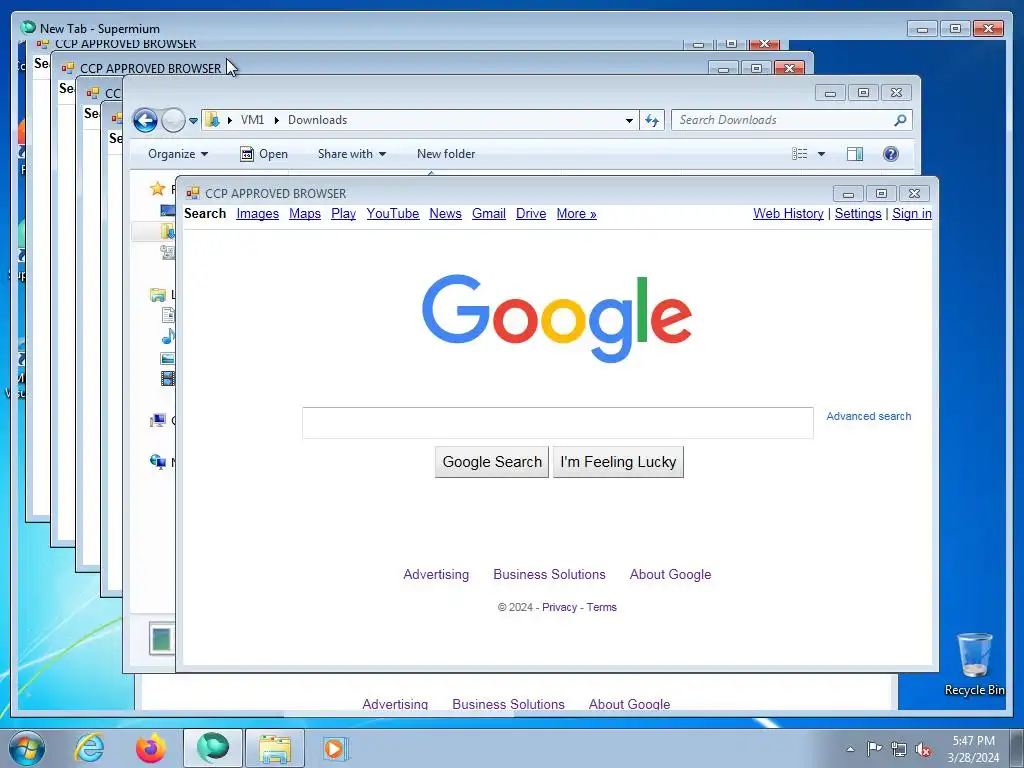Click the muted volume tray icon
The height and width of the screenshot is (768, 1024).
tap(923, 750)
